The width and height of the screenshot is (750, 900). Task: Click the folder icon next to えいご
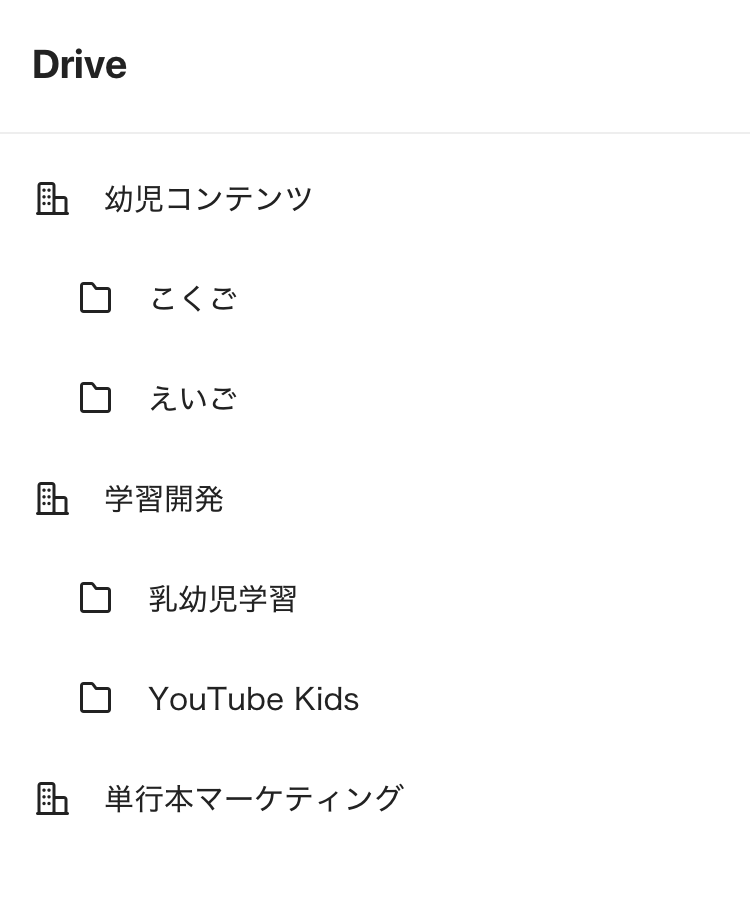click(x=95, y=398)
